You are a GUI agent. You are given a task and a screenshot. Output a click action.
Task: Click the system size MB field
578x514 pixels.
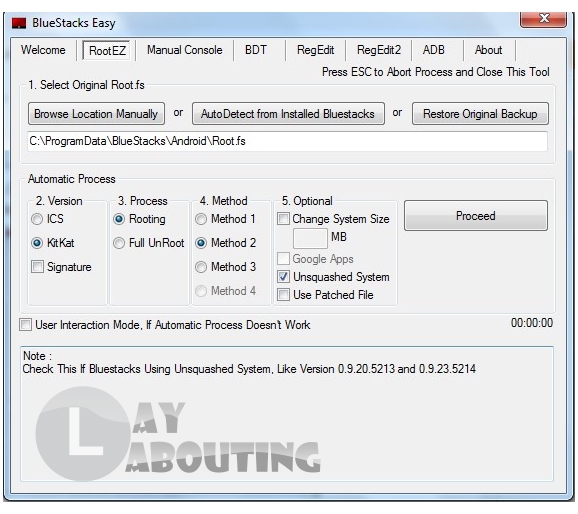[x=310, y=238]
